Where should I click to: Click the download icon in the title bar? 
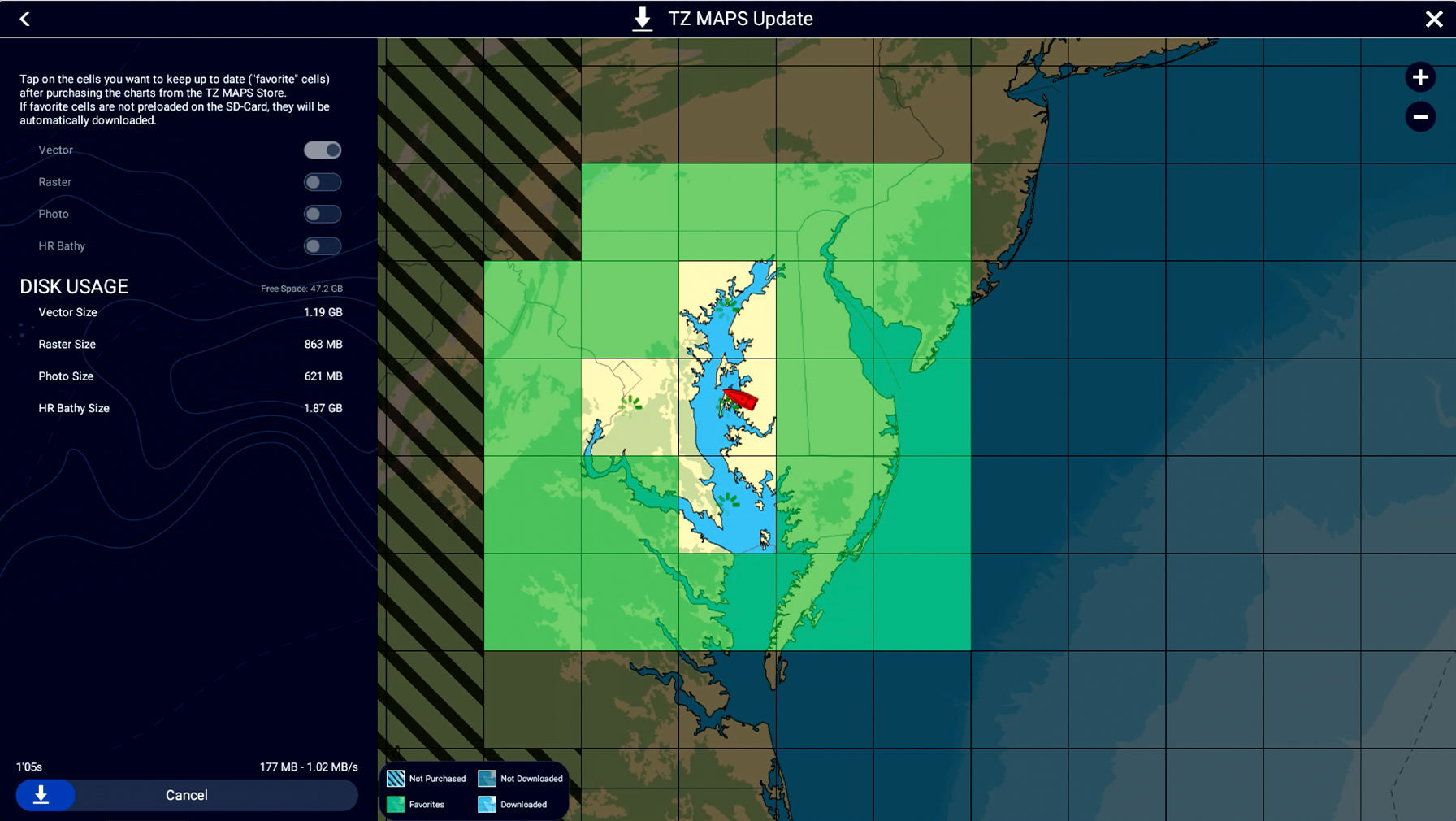[643, 18]
